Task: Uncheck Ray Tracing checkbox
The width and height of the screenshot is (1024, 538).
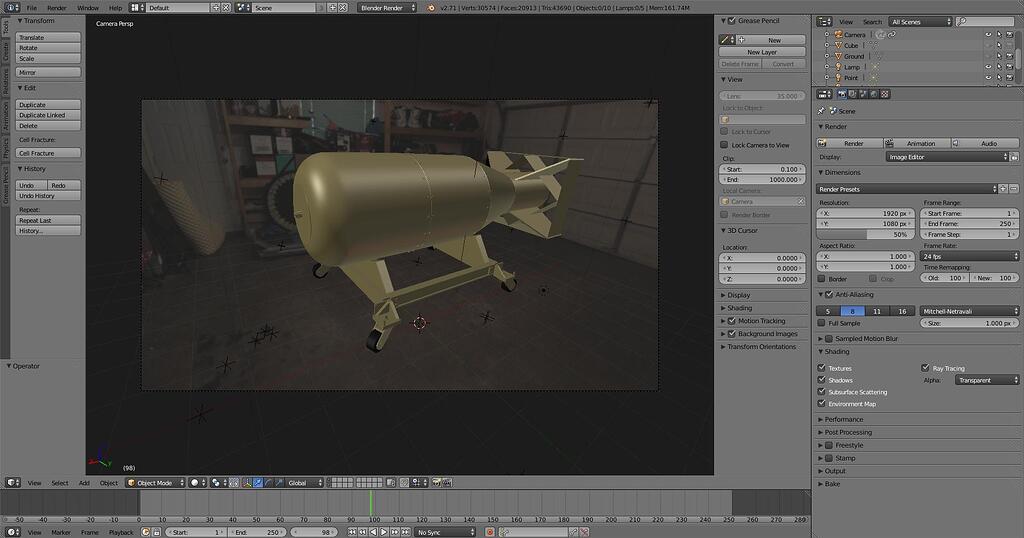Action: click(925, 368)
